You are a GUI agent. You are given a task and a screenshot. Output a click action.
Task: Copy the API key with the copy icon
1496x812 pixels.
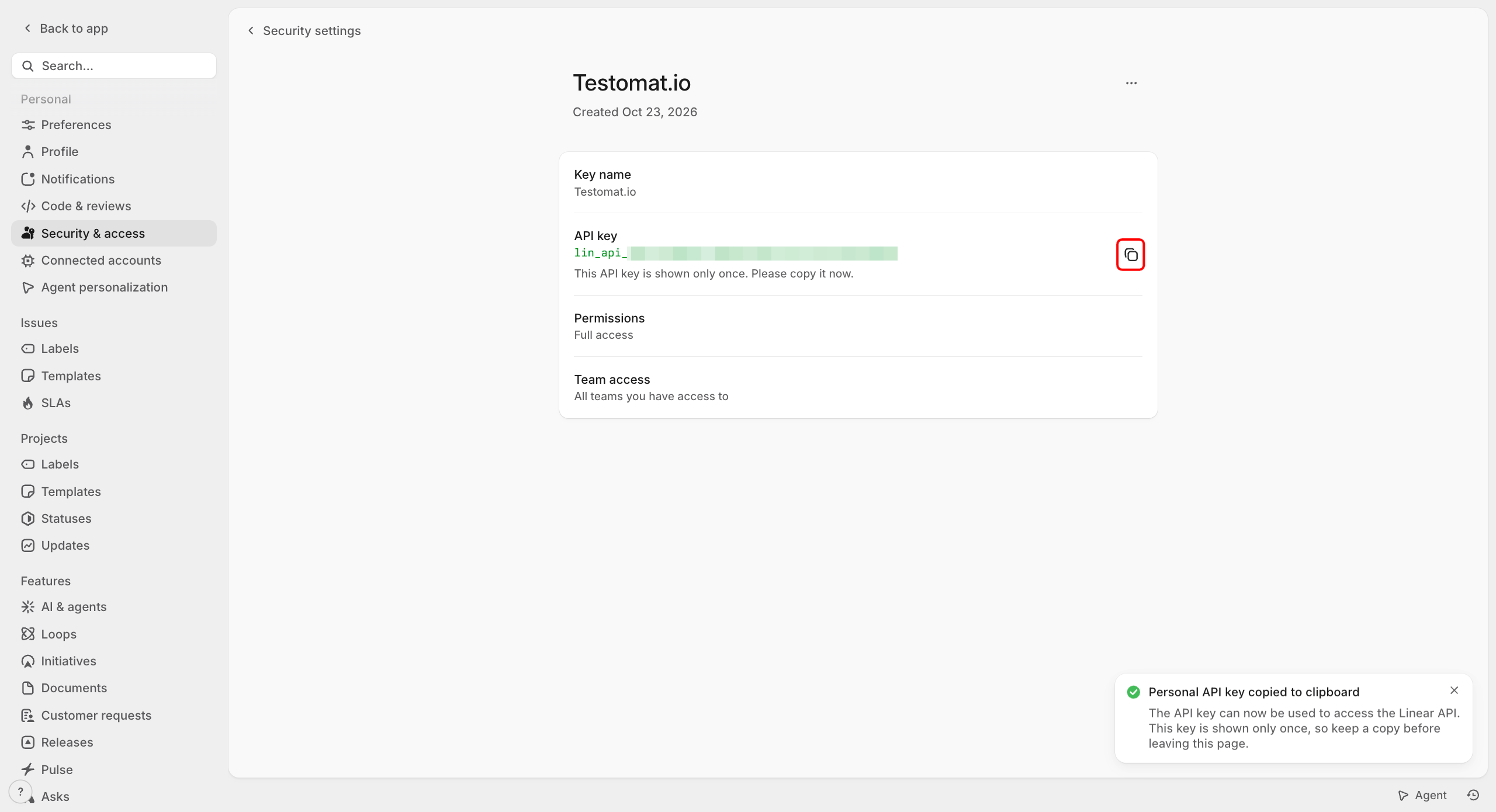tap(1130, 255)
